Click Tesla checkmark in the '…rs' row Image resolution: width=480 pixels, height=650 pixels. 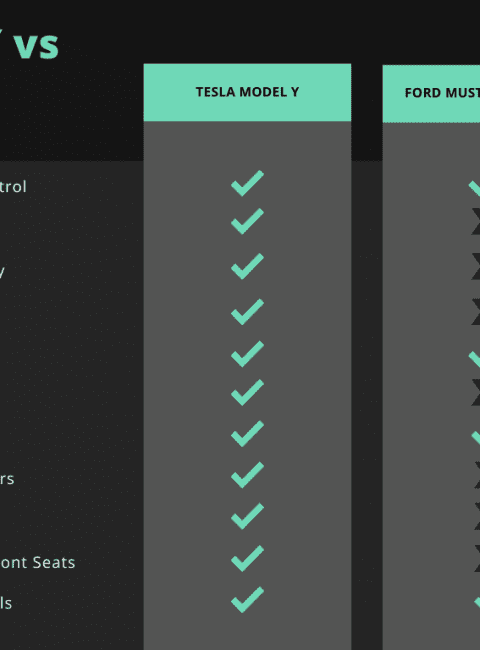[x=247, y=475]
